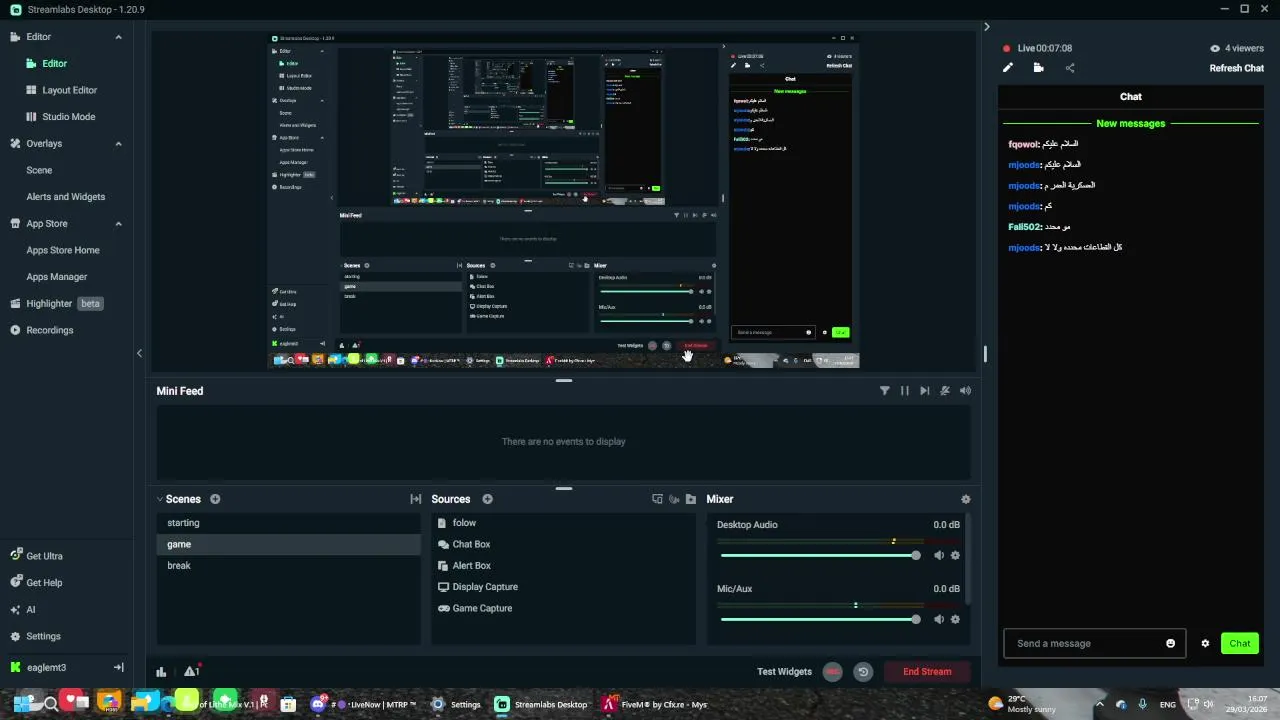Add a new source with plus icon

coord(488,499)
